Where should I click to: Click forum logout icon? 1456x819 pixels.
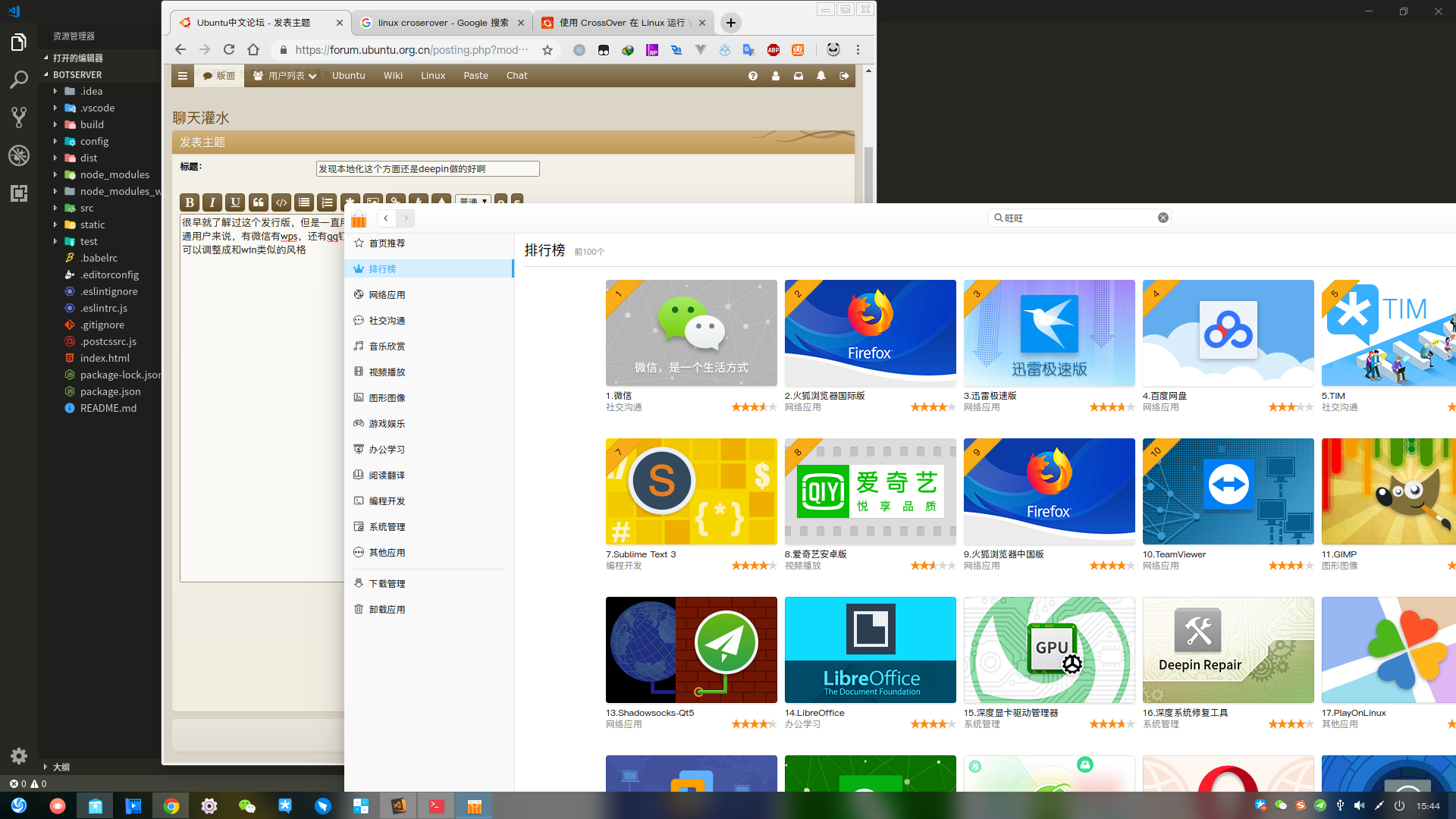click(844, 76)
